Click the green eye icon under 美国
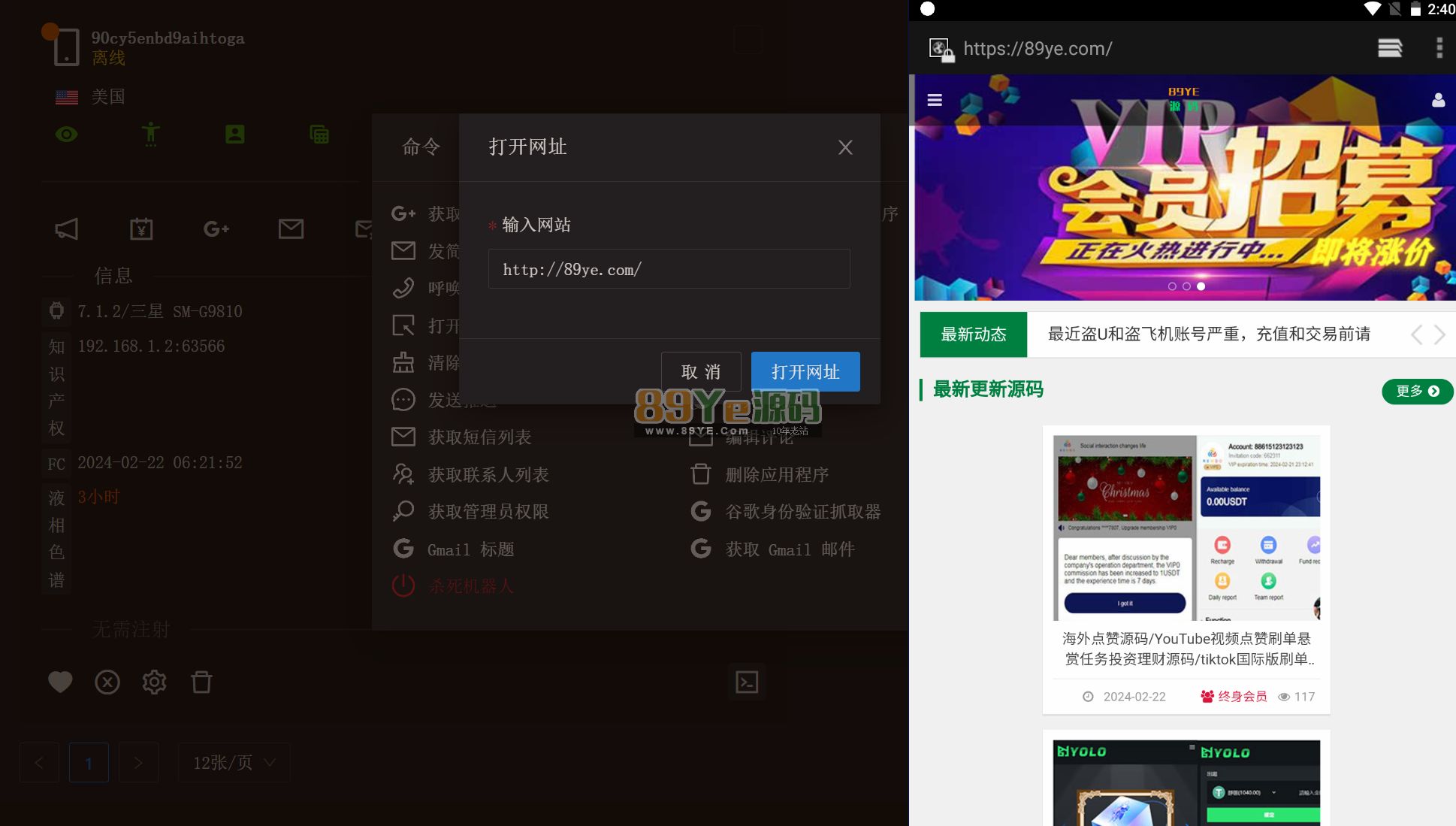 click(67, 135)
